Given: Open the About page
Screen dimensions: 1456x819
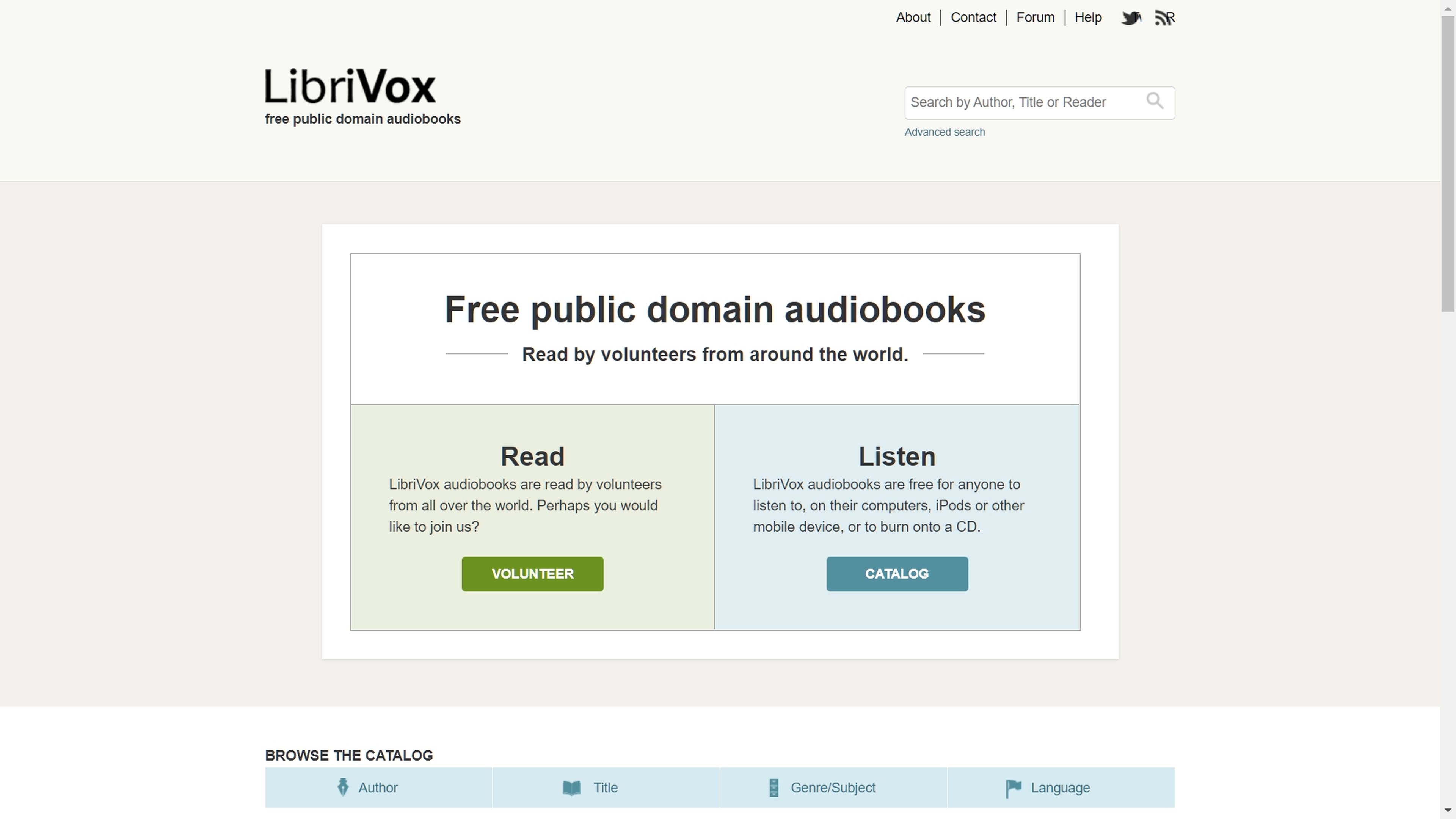Looking at the screenshot, I should tap(913, 17).
